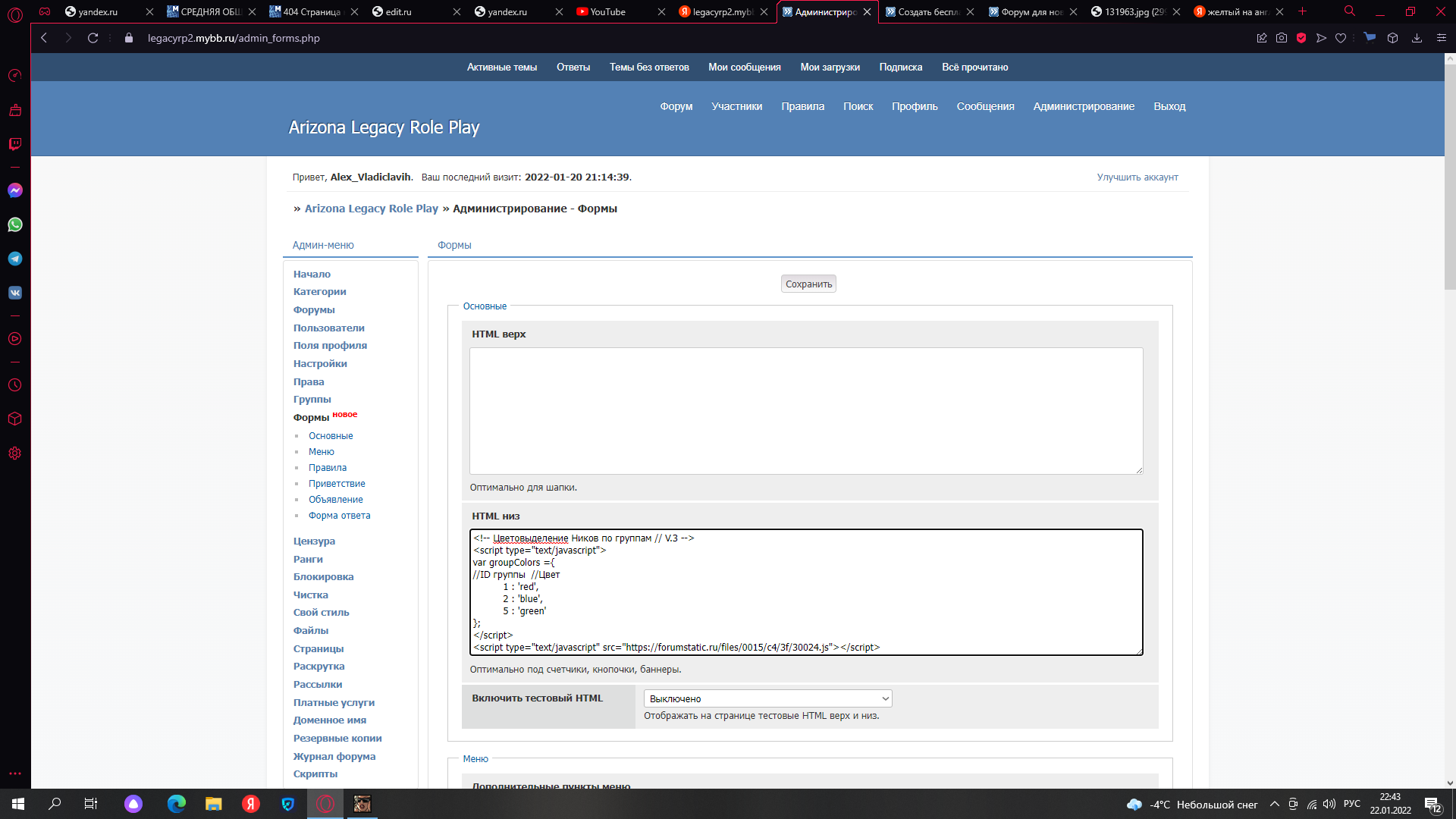Screen dimensions: 1456x819
Task: Open ad blocker shield icon
Action: (x=1301, y=38)
